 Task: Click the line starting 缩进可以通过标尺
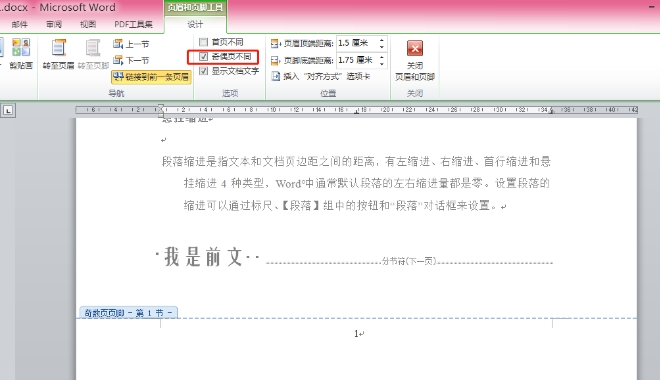click(x=345, y=206)
